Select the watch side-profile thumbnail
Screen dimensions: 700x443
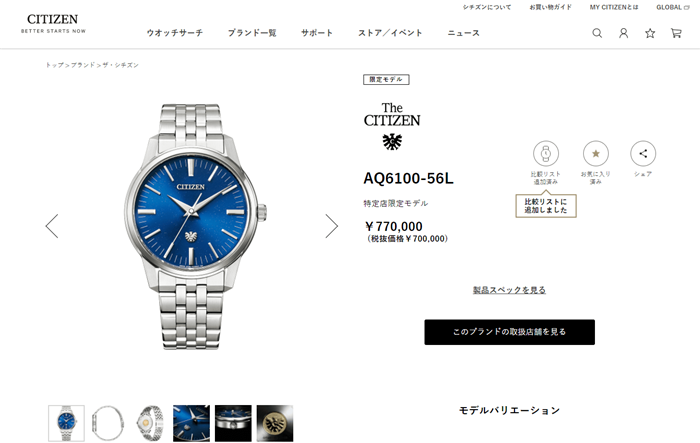point(108,423)
